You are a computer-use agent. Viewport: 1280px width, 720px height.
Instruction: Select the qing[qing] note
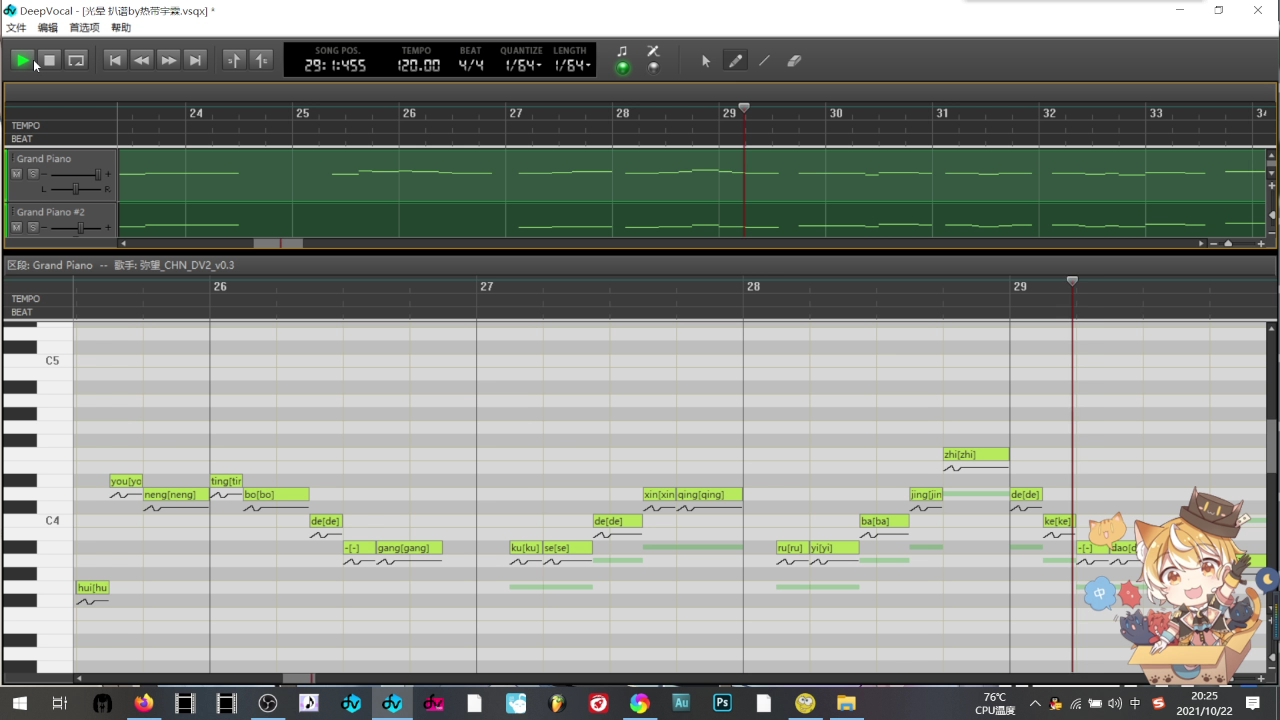click(x=709, y=494)
